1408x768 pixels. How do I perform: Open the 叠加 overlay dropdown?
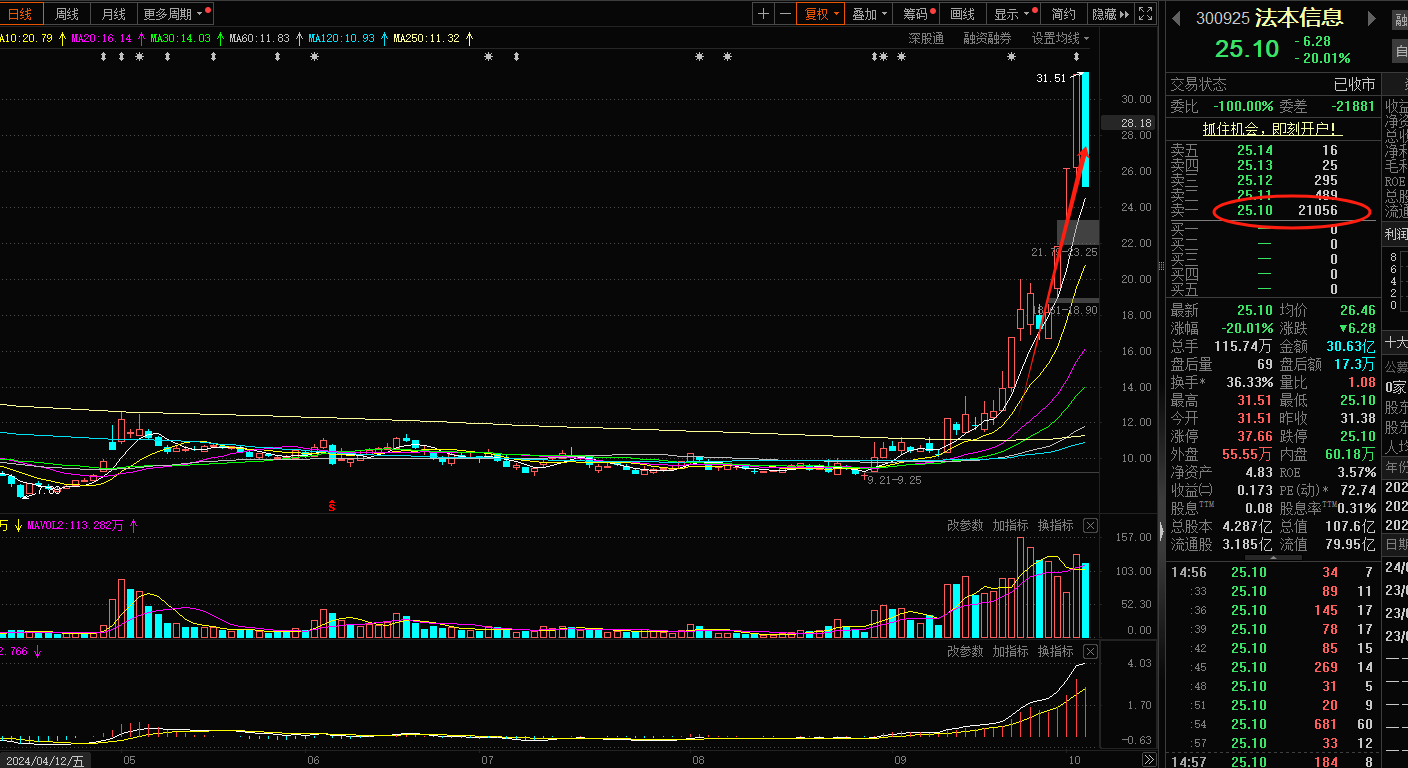(x=869, y=13)
